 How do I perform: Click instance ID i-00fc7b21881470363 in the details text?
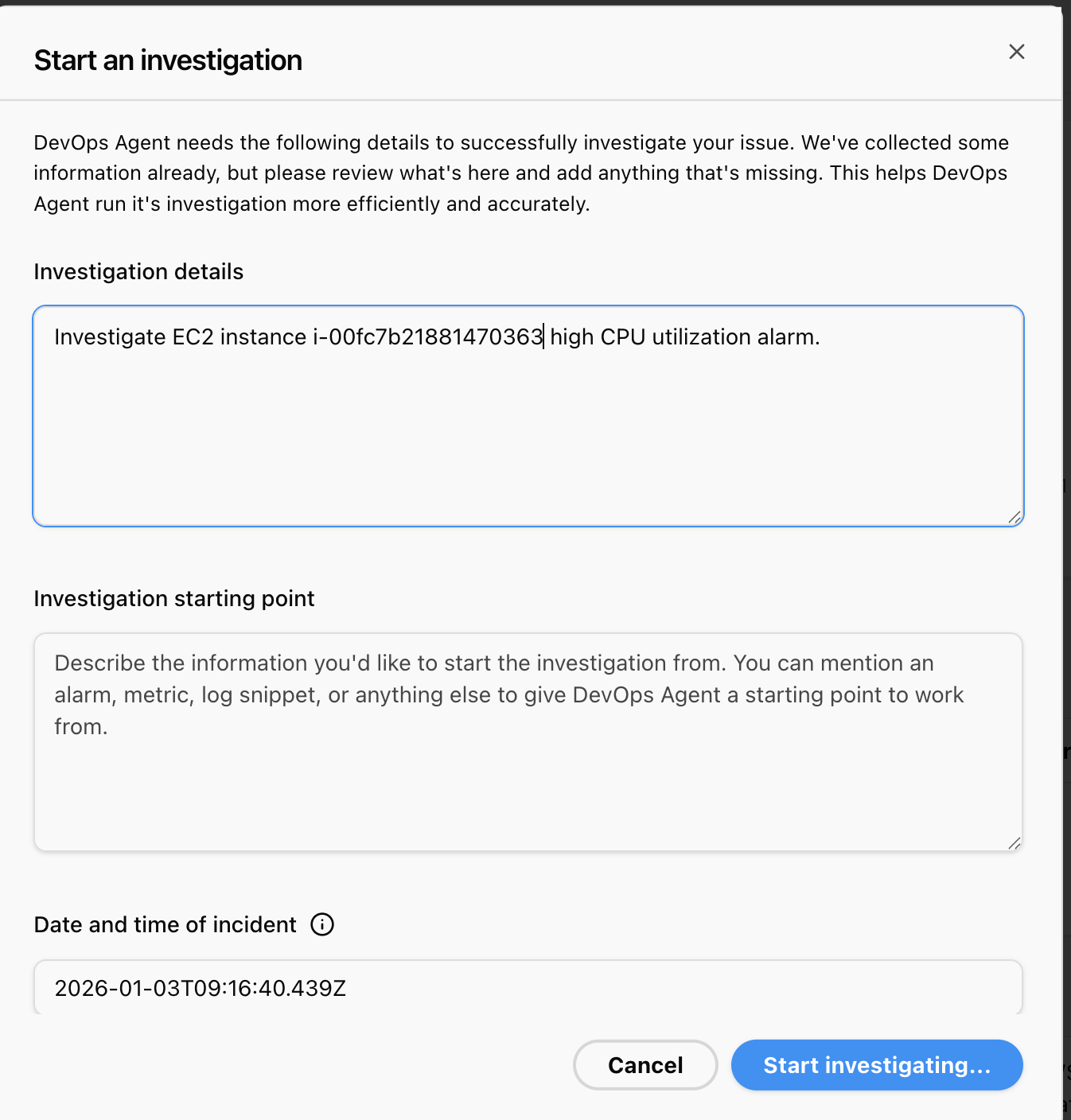click(427, 337)
